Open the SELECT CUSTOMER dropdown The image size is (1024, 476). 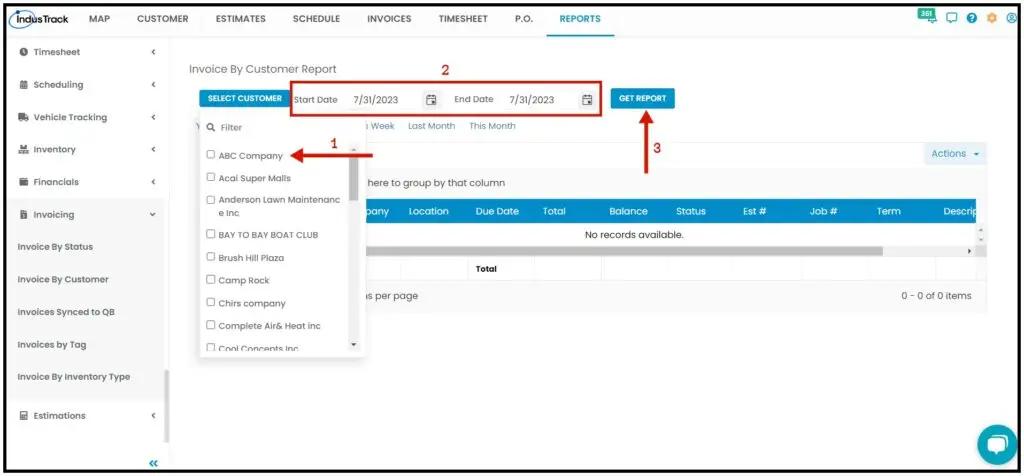pyautogui.click(x=245, y=99)
